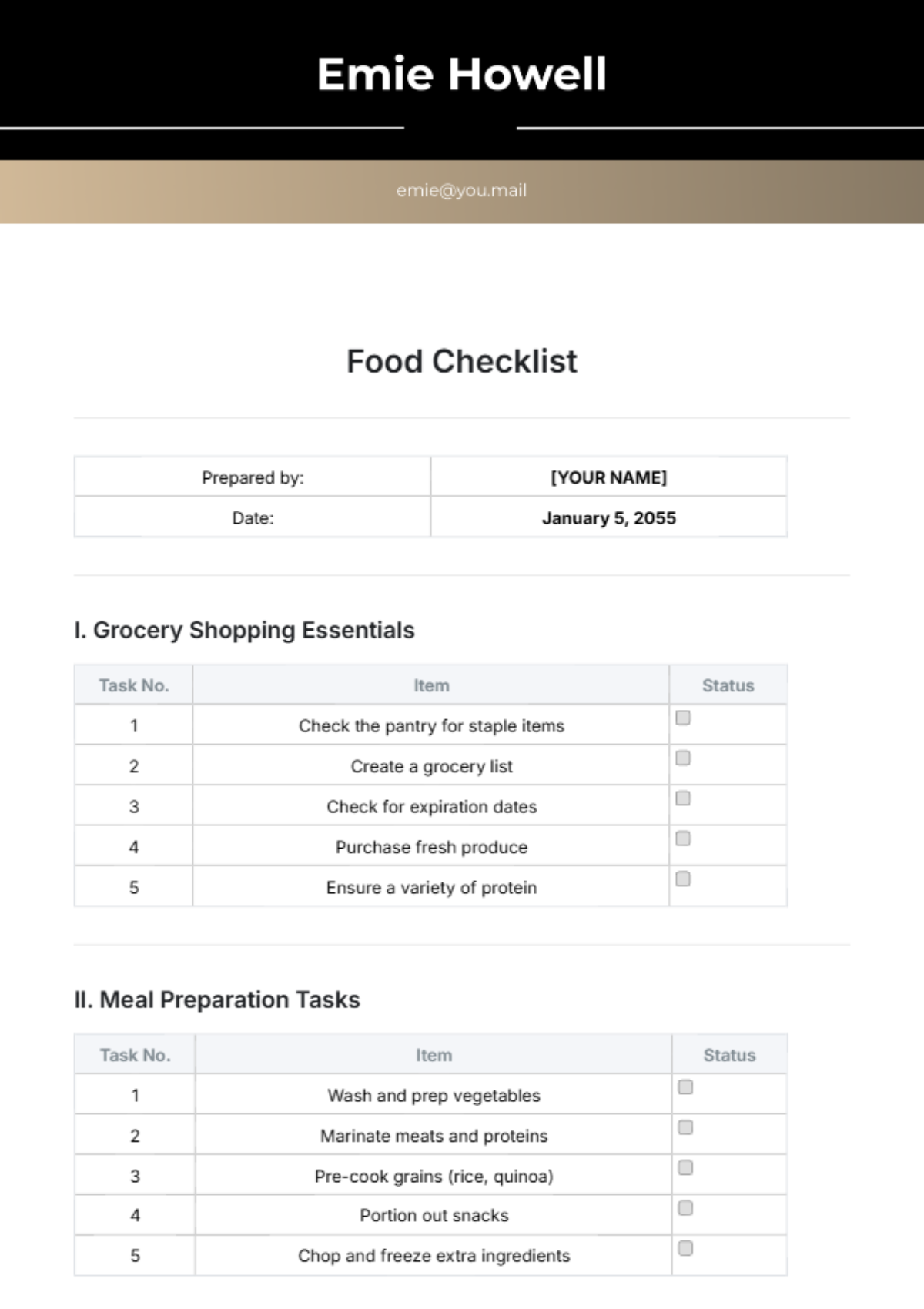Check the 'Pre-cook grains (rice, quinoa)' box
This screenshot has height=1309, width=924.
685,1167
